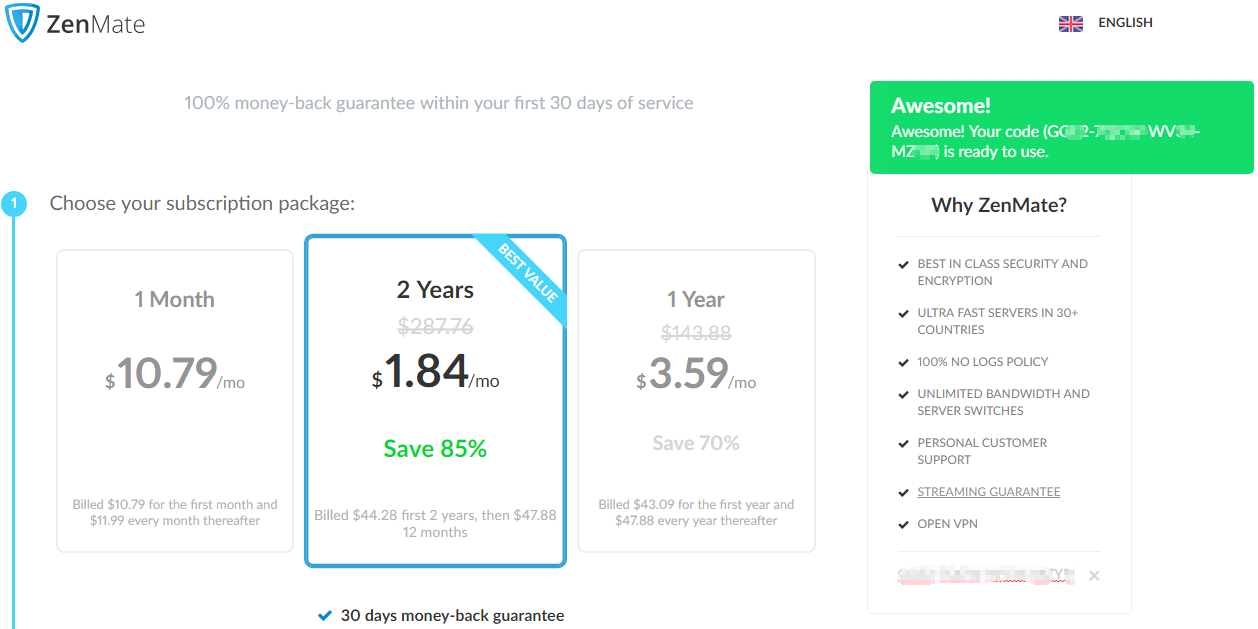The image size is (1258, 629).
Task: Select the 1 Year subscription package
Action: pyautogui.click(x=696, y=401)
